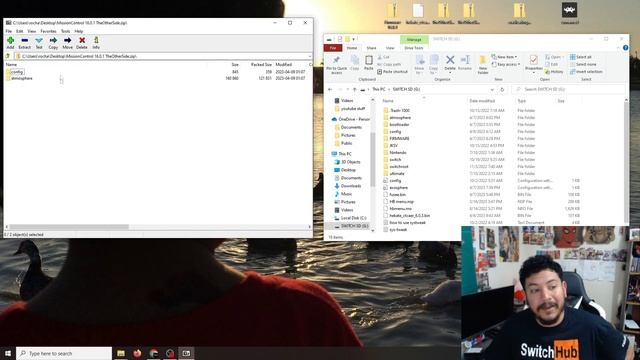This screenshot has width=640, height=360.
Task: Switch to the Explorer View ribbon tab
Action: pyautogui.click(x=390, y=48)
